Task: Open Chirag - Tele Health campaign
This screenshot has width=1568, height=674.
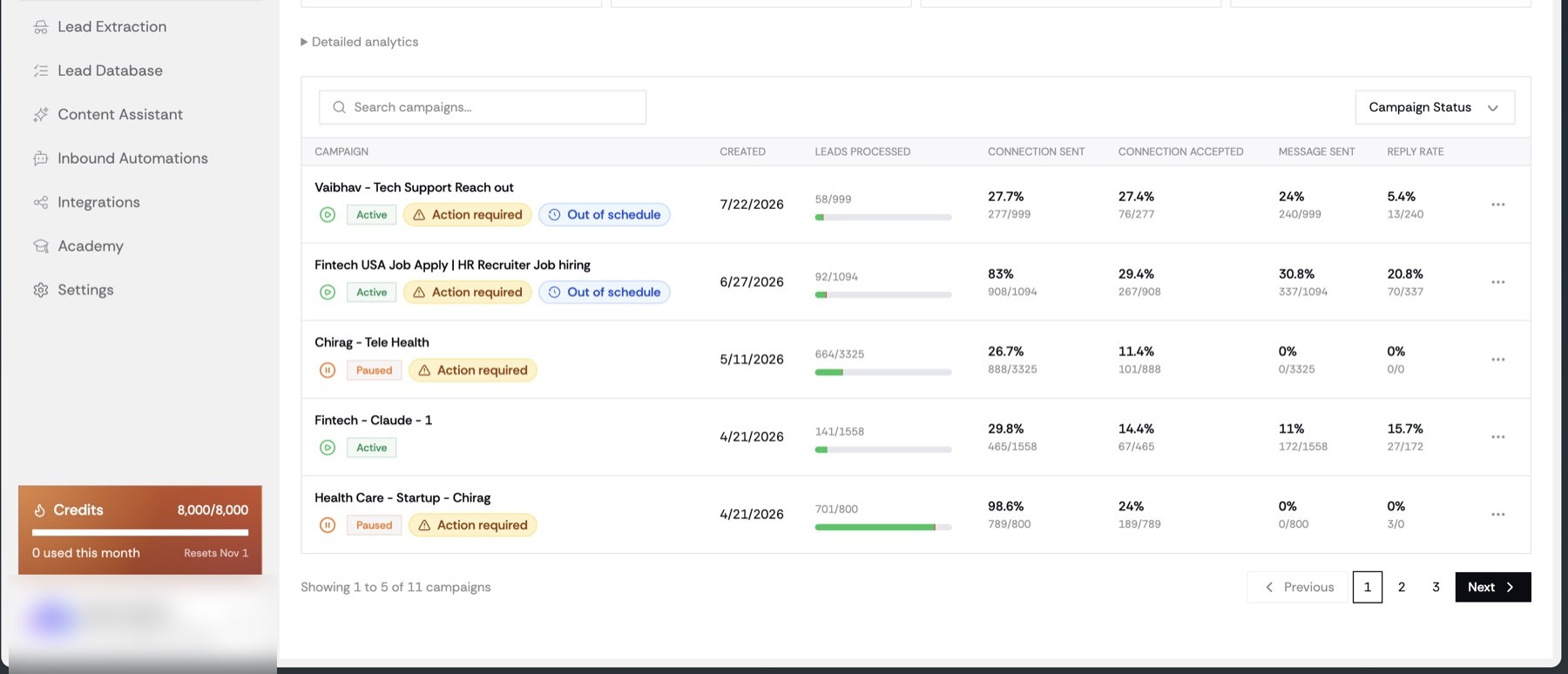Action: pos(372,342)
